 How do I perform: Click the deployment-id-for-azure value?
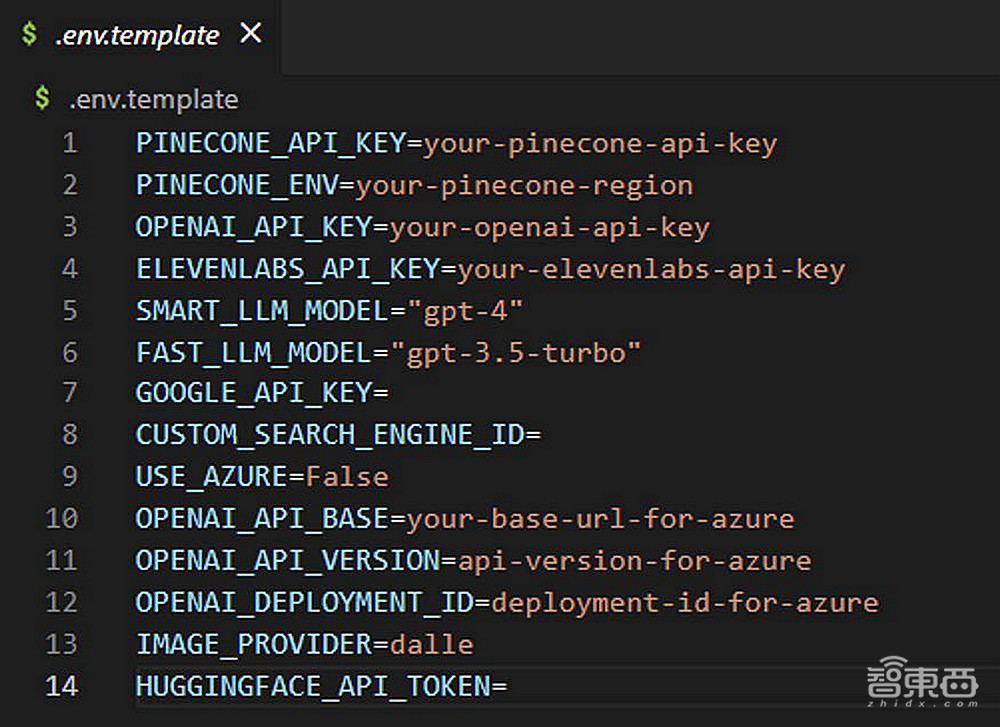pos(684,602)
